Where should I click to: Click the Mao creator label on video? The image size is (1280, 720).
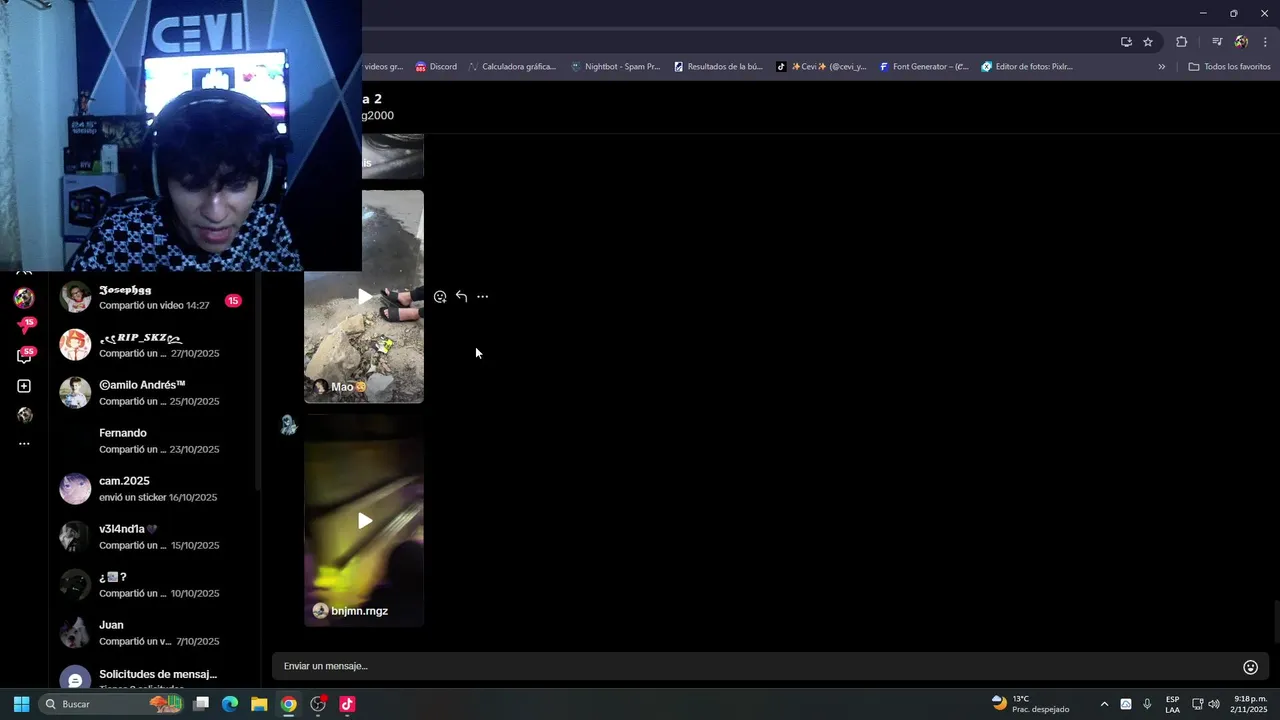tap(340, 387)
